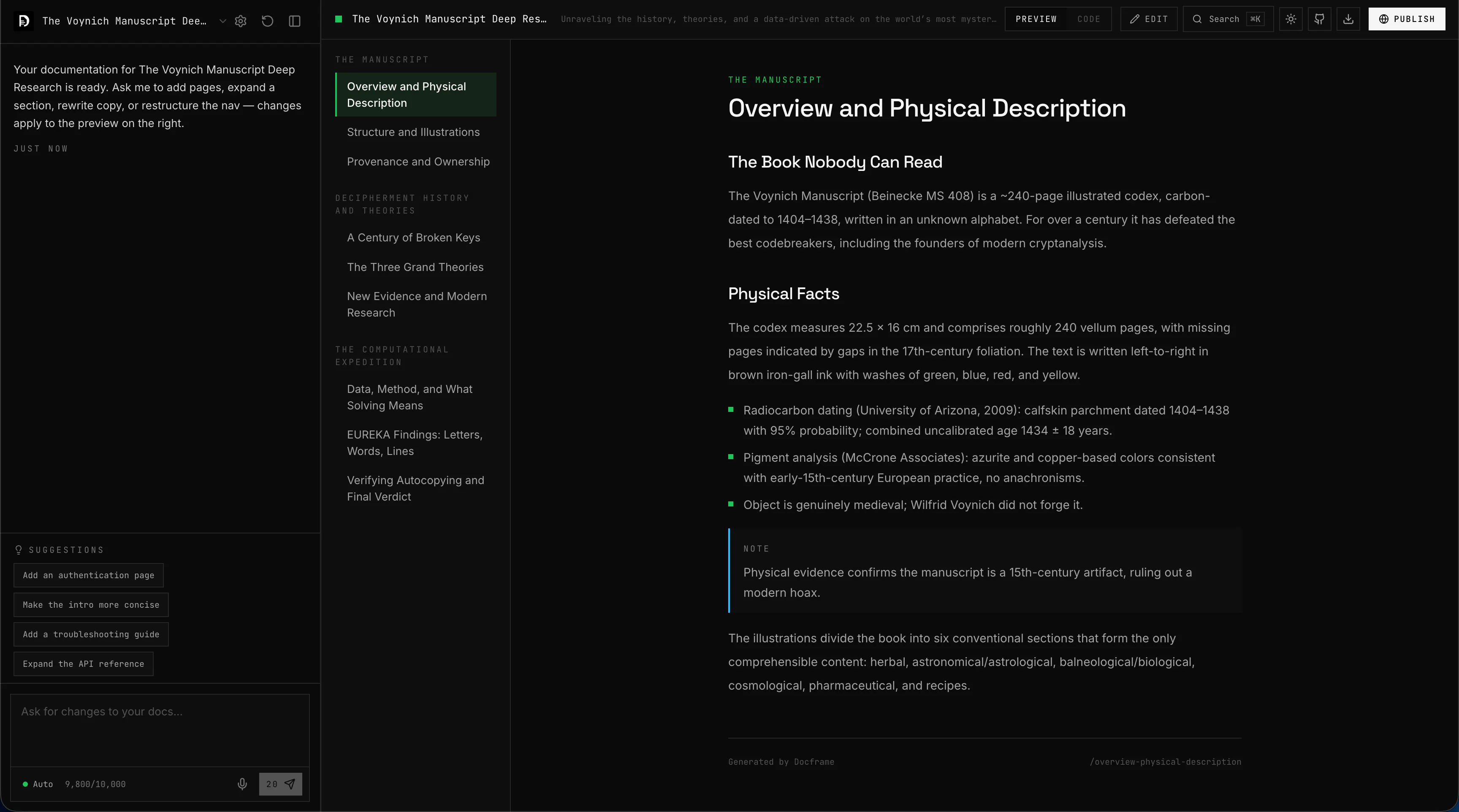
Task: Open the Auto mode selector
Action: click(x=38, y=784)
